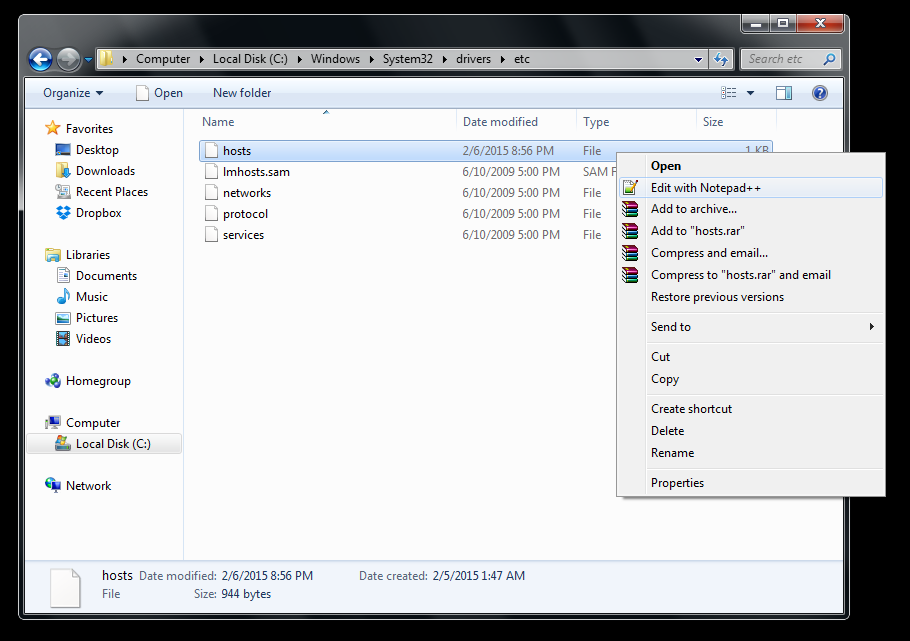Select System32 in the address breadcrumb
This screenshot has height=641, width=910.
(x=407, y=59)
